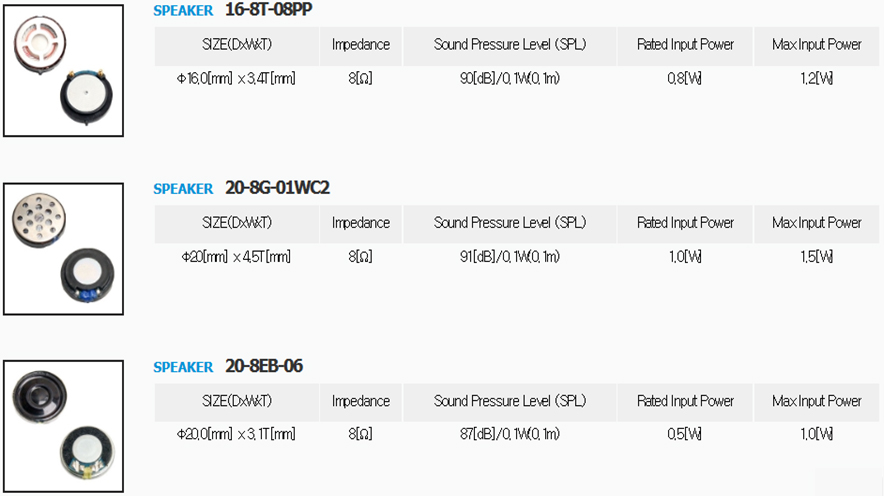Open the 16-8T-08PP speaker product image
The height and width of the screenshot is (496, 884).
[x=63, y=70]
